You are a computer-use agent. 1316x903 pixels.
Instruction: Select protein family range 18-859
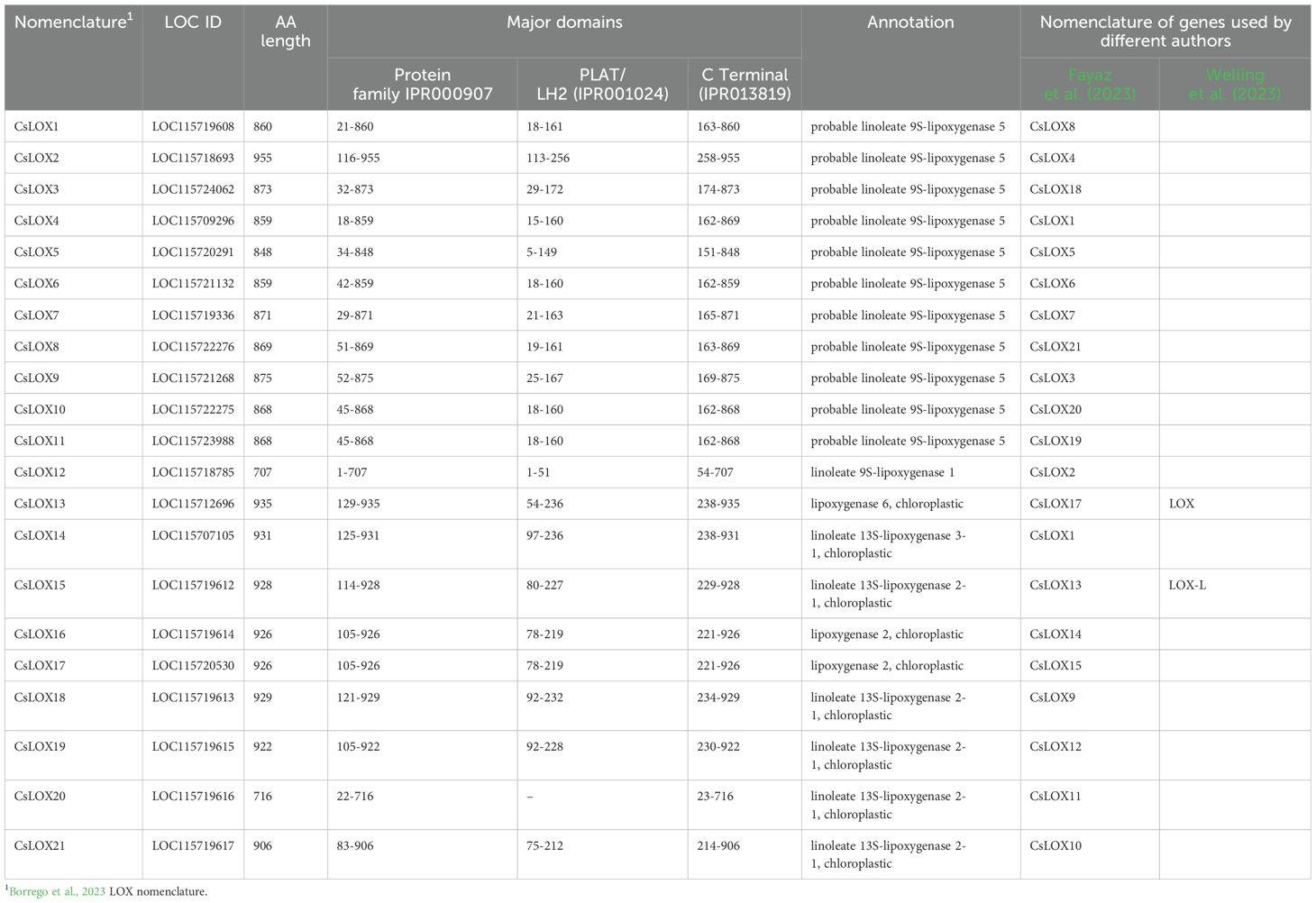(355, 222)
